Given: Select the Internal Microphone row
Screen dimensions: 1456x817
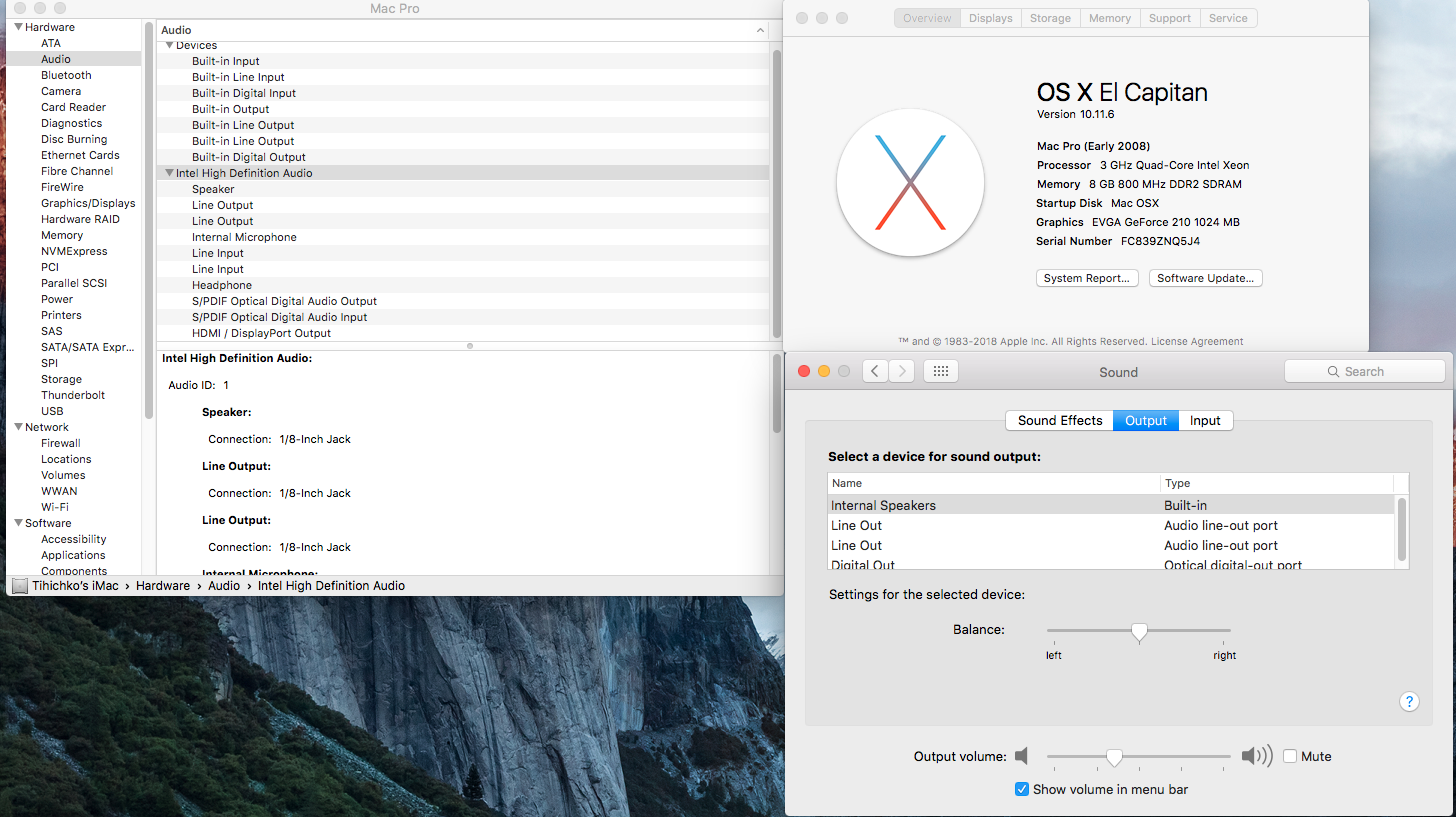Looking at the screenshot, I should click(464, 237).
